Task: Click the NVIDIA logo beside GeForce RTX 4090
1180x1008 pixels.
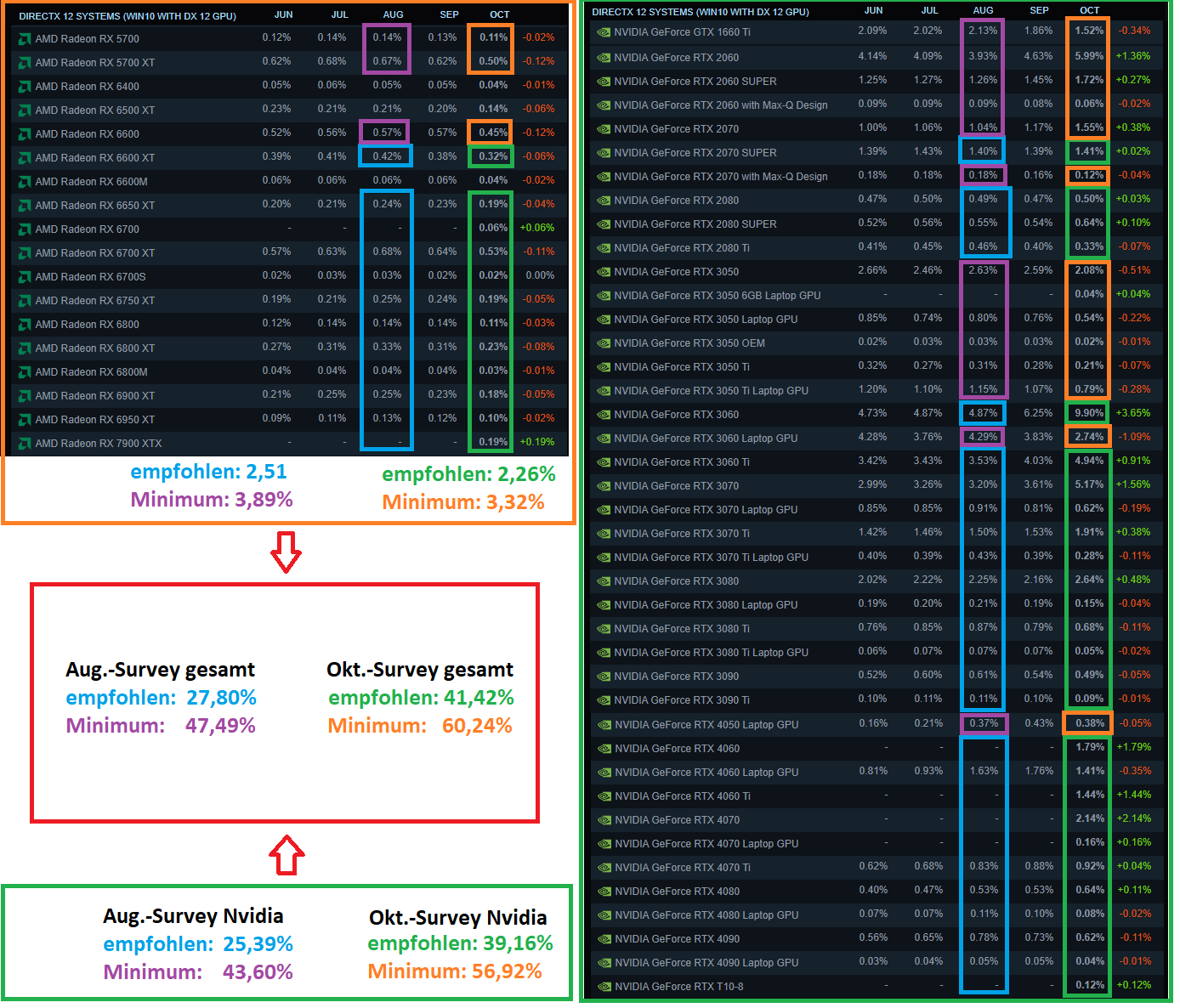Action: click(x=604, y=939)
